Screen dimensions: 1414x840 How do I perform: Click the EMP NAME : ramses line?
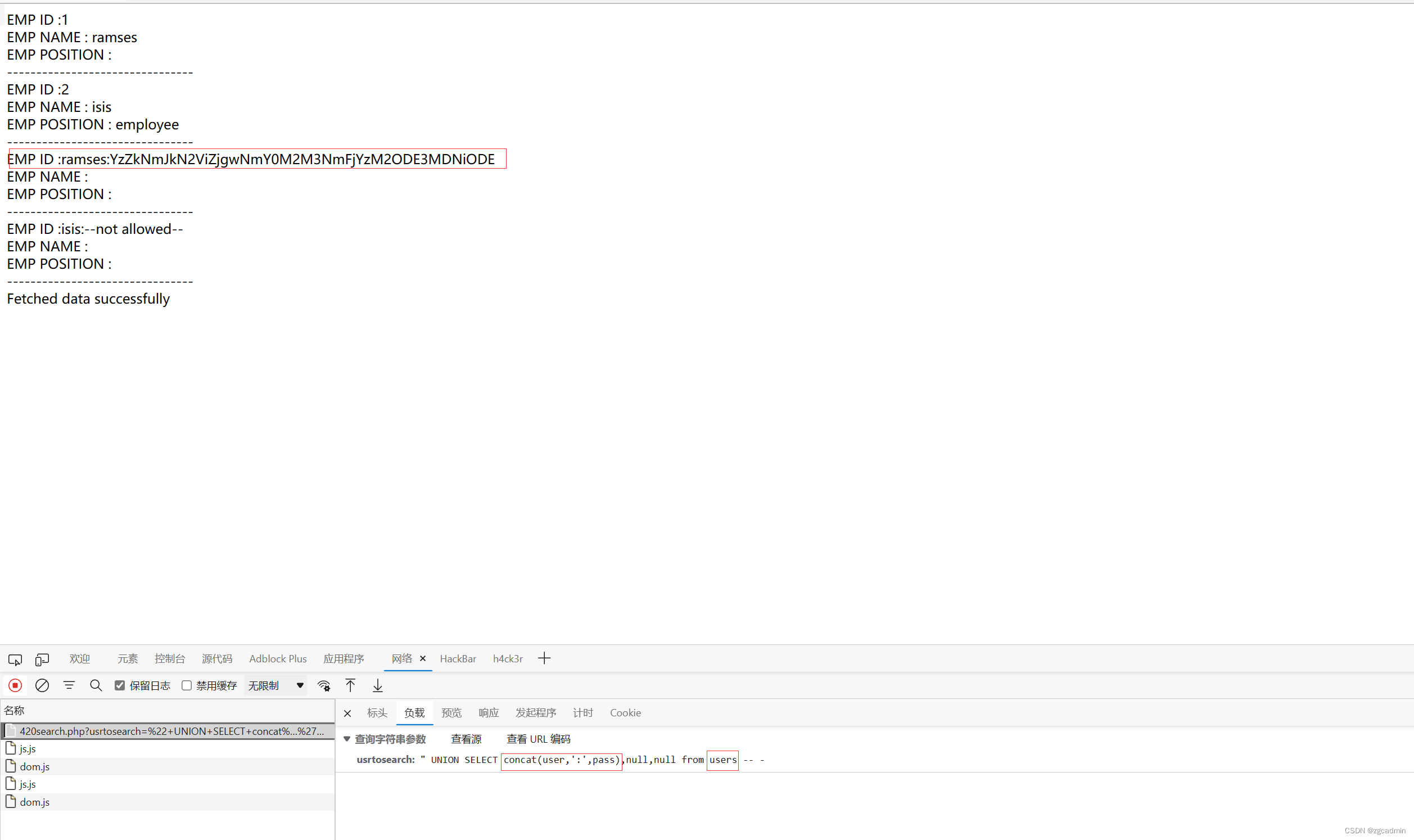click(72, 37)
